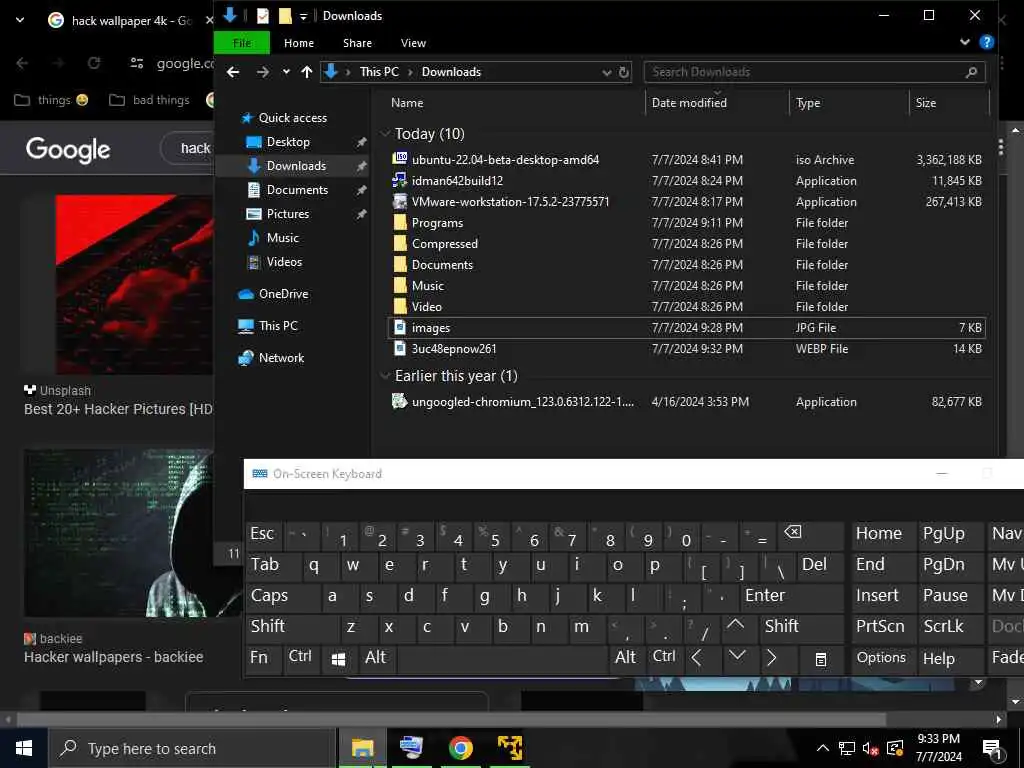Open the Home ribbon tab
The width and height of the screenshot is (1024, 768).
pyautogui.click(x=298, y=42)
